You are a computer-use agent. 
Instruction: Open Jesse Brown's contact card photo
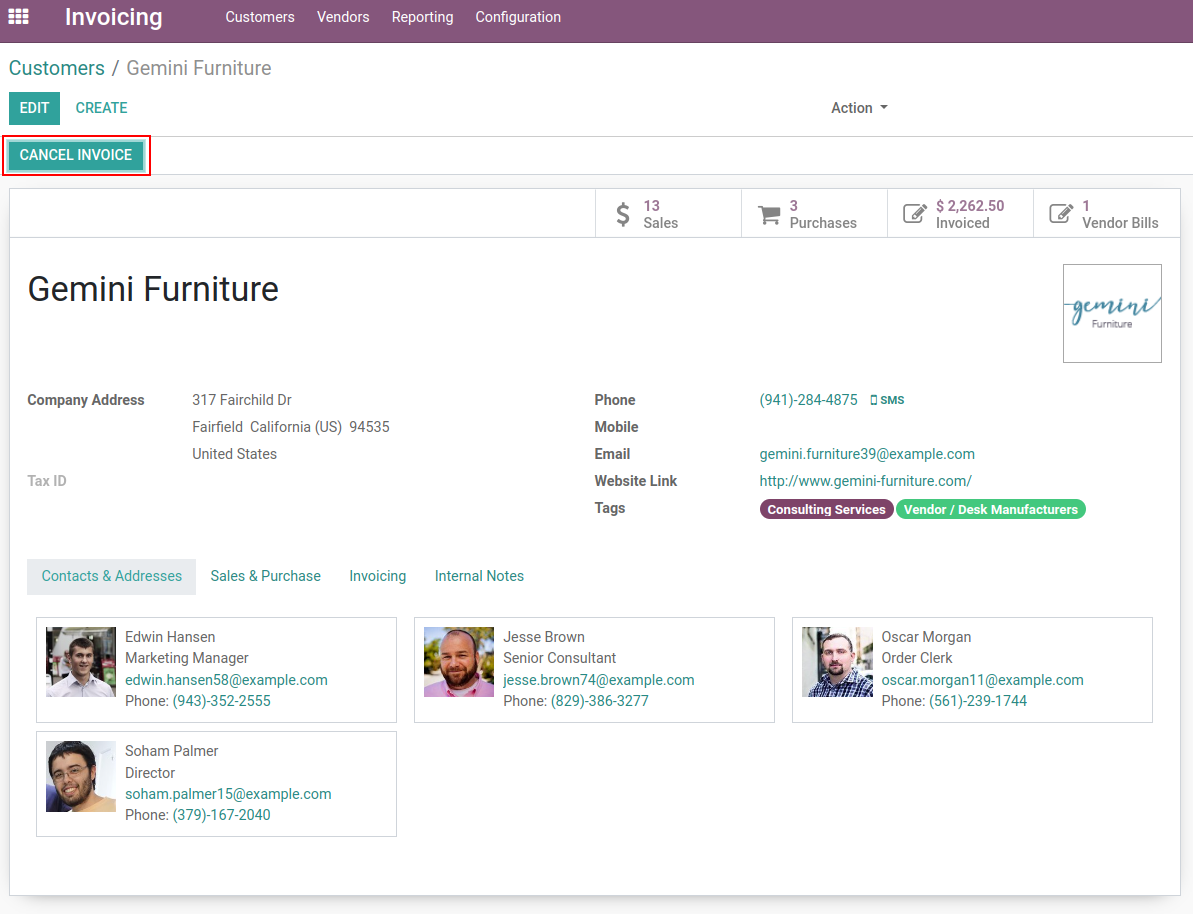tap(459, 662)
